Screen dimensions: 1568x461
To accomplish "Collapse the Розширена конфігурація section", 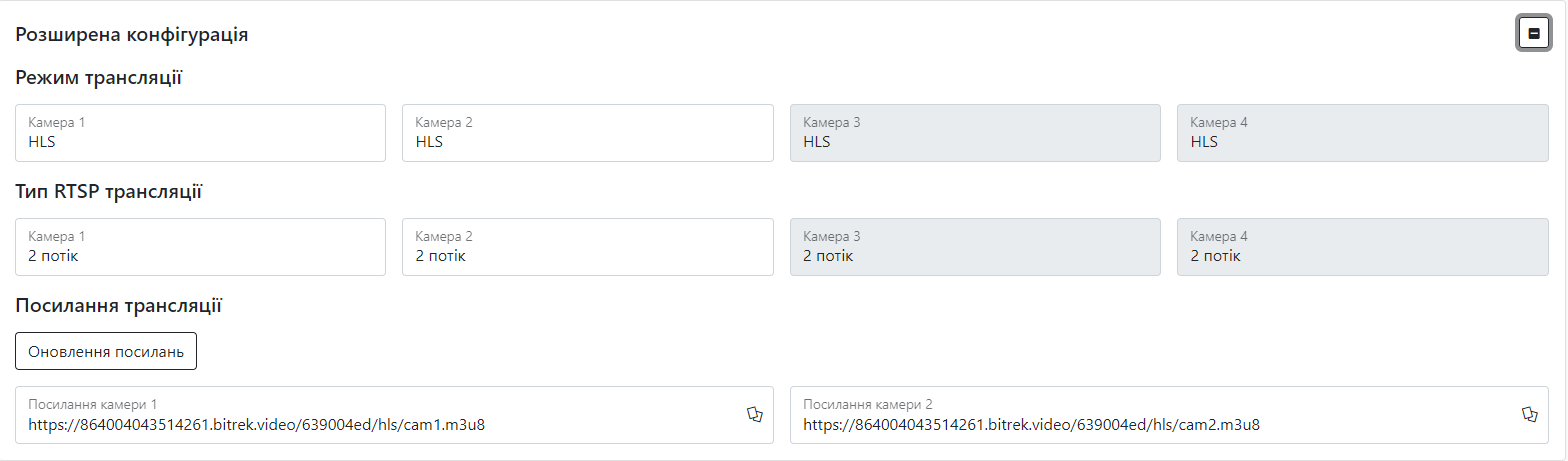I will point(1533,33).
